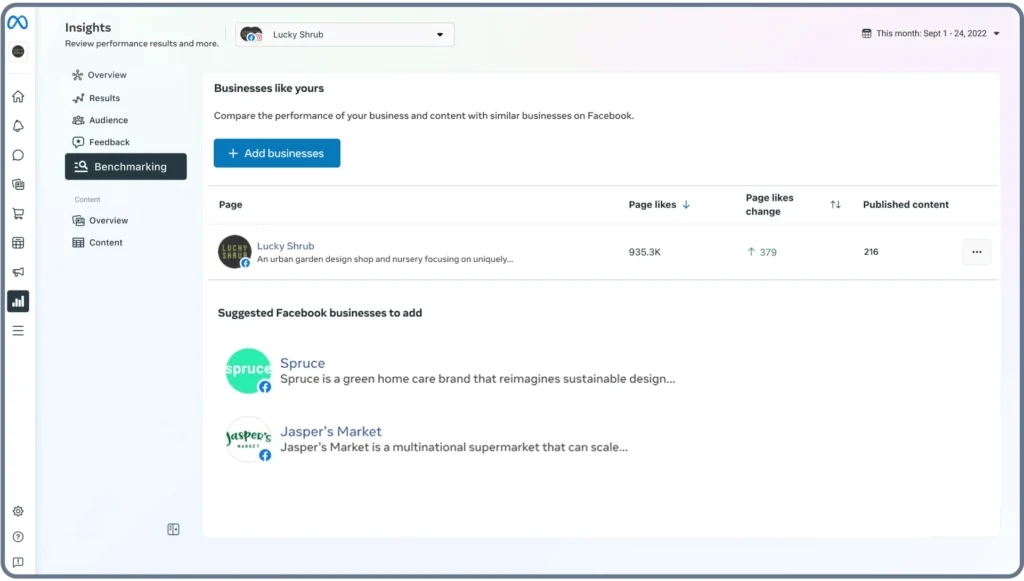
Task: Open the Commerce shopping cart icon
Action: (x=18, y=213)
